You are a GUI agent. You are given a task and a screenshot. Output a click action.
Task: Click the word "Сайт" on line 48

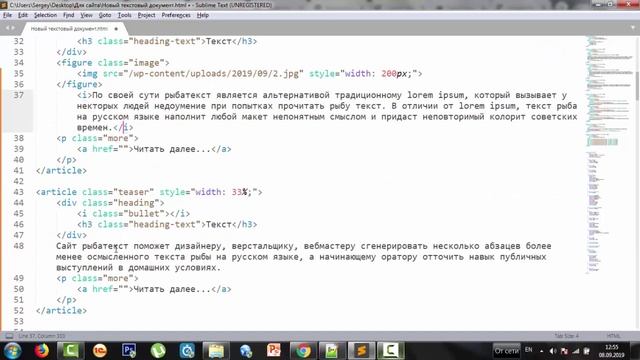click(66, 246)
